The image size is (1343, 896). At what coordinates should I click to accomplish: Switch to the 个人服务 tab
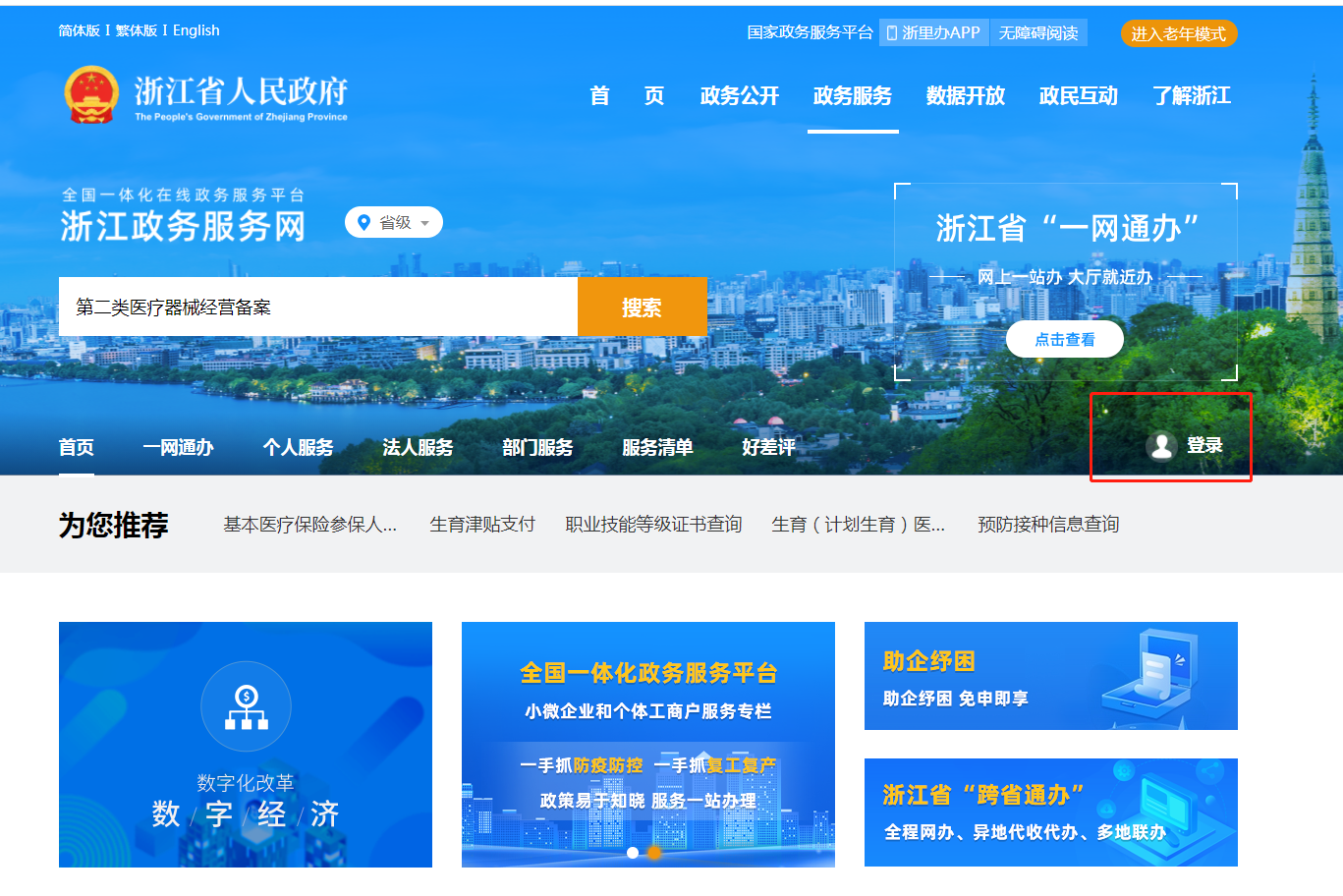[x=299, y=448]
